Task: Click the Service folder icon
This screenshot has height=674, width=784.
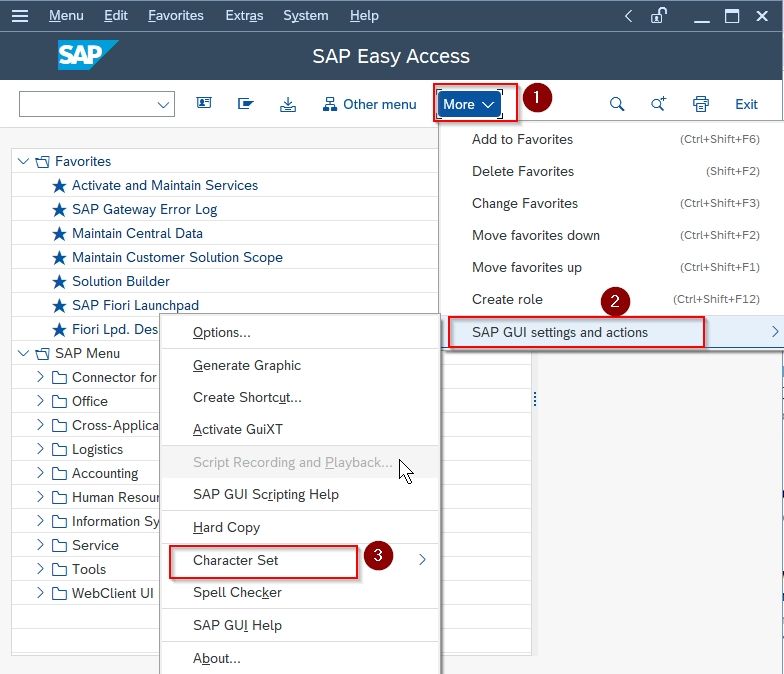Action: pos(59,546)
